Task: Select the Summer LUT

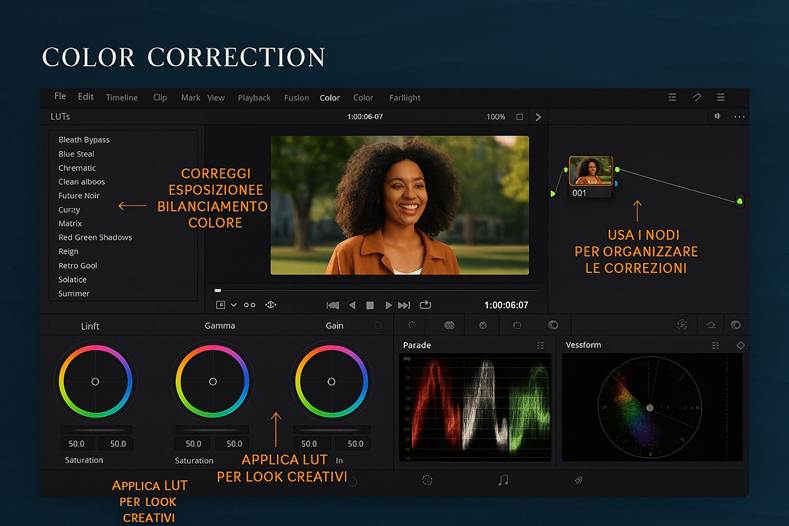Action: click(74, 293)
